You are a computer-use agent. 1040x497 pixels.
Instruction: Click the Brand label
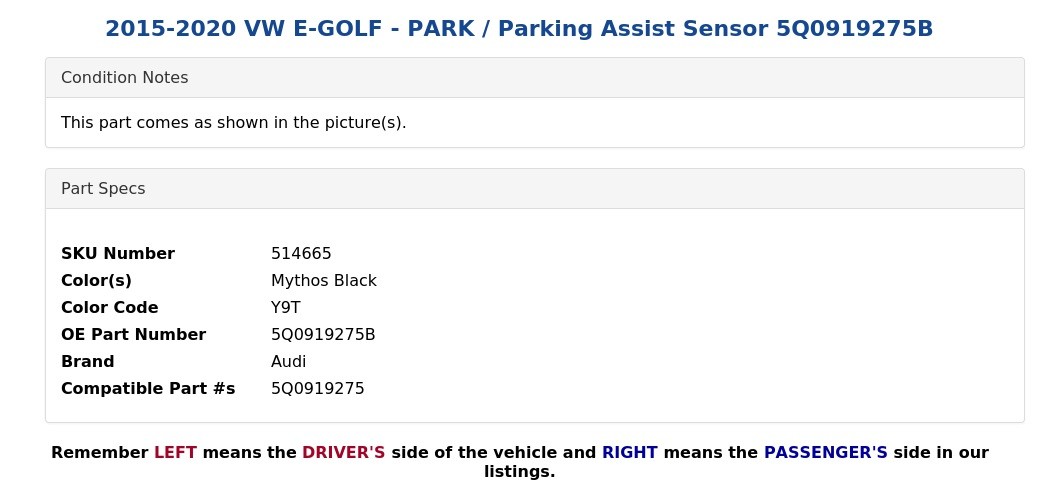click(x=88, y=362)
